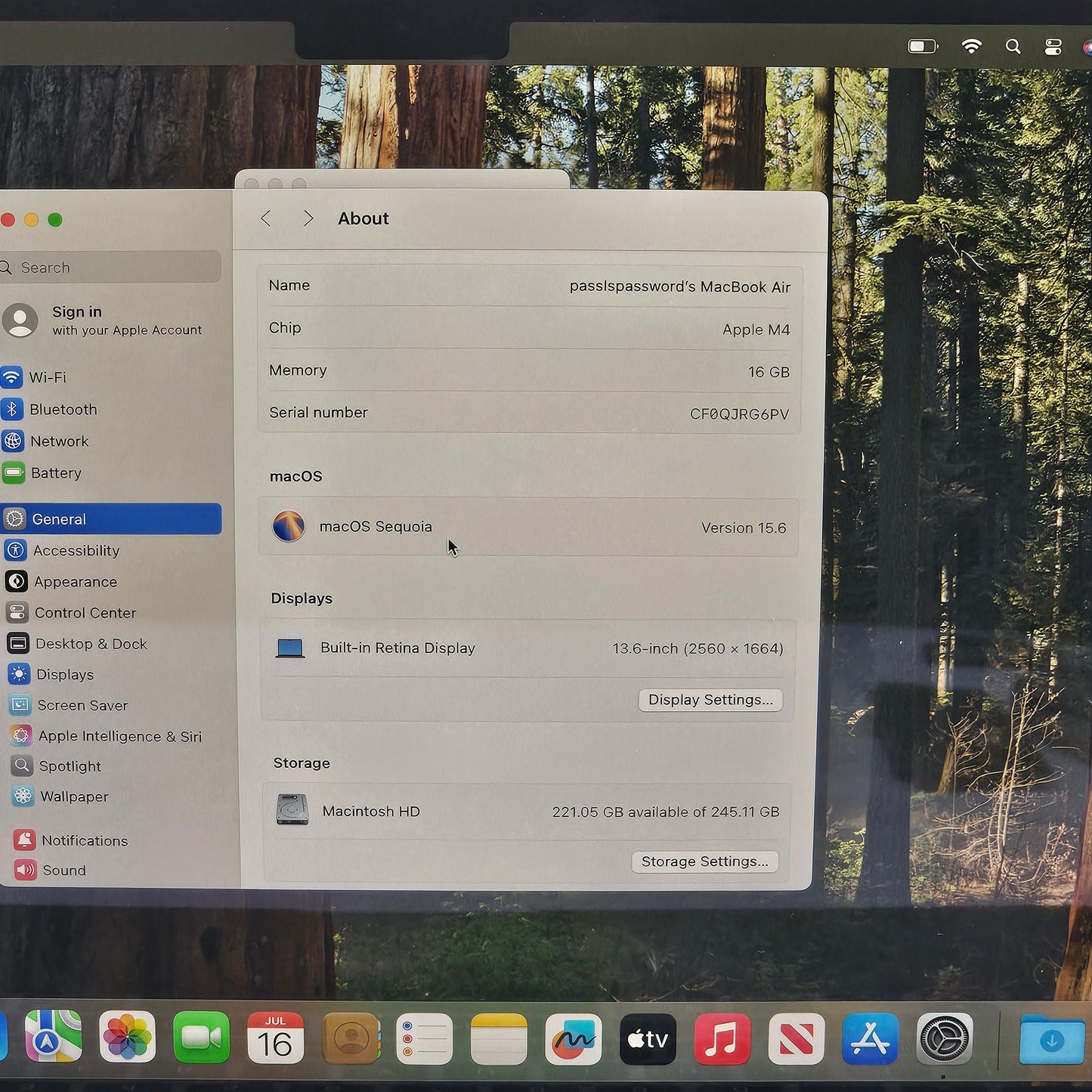Click the battery icon in menu bar
The height and width of the screenshot is (1092, 1092).
[x=922, y=47]
